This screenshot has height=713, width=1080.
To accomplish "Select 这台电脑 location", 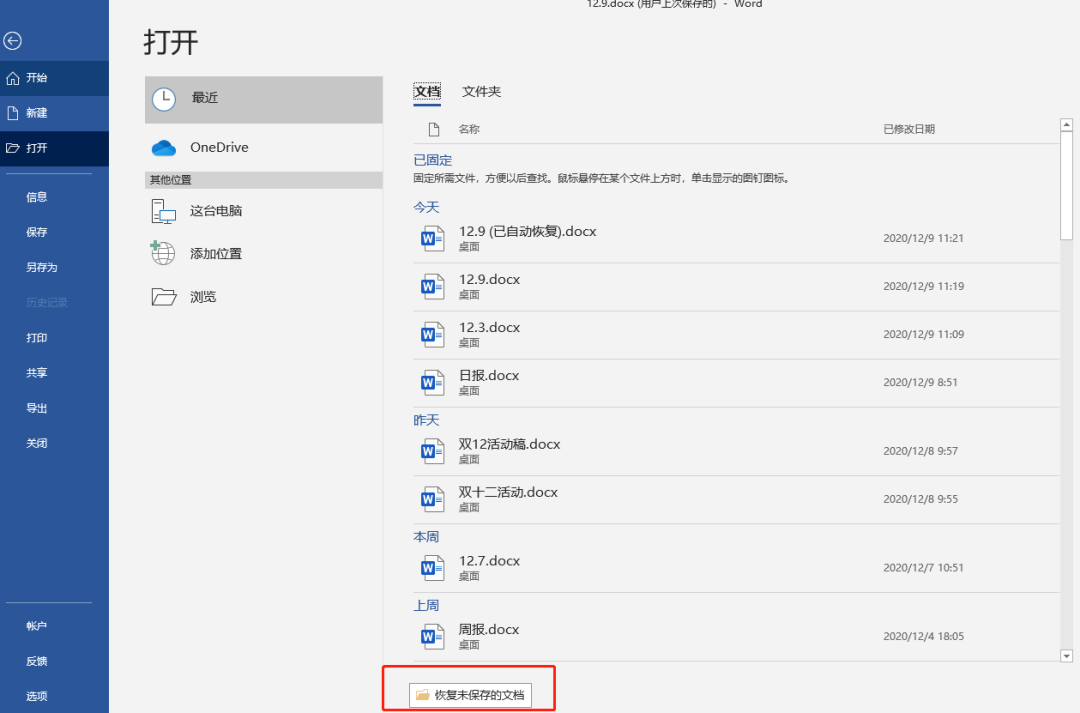I will [x=264, y=211].
